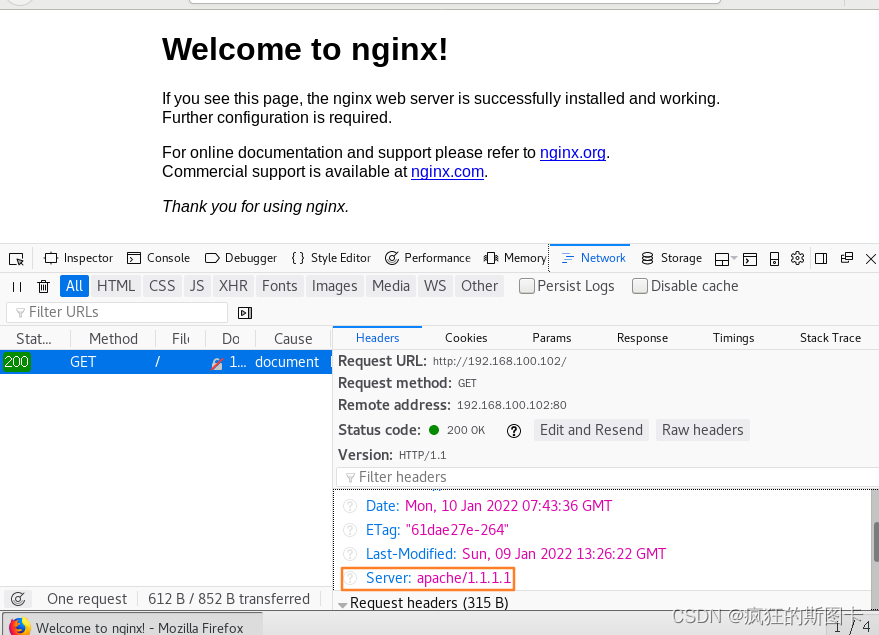
Task: Open Response details tab
Action: click(x=642, y=338)
